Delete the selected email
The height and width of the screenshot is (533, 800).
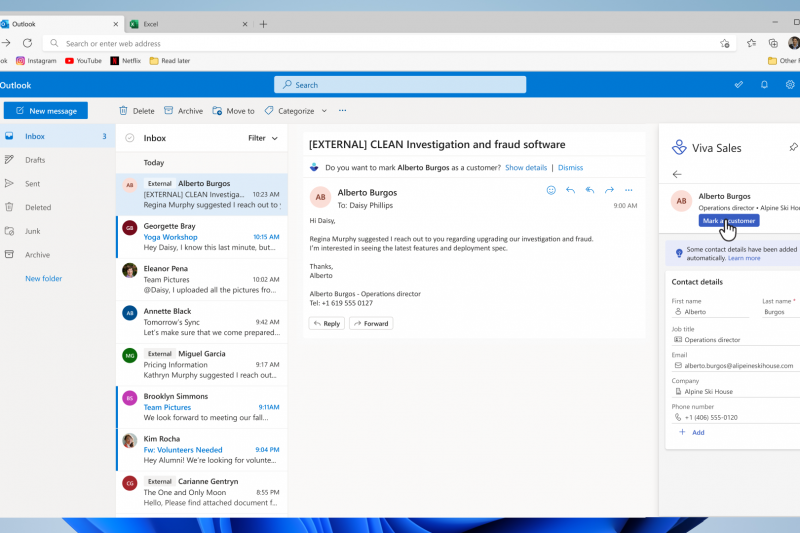coord(136,111)
